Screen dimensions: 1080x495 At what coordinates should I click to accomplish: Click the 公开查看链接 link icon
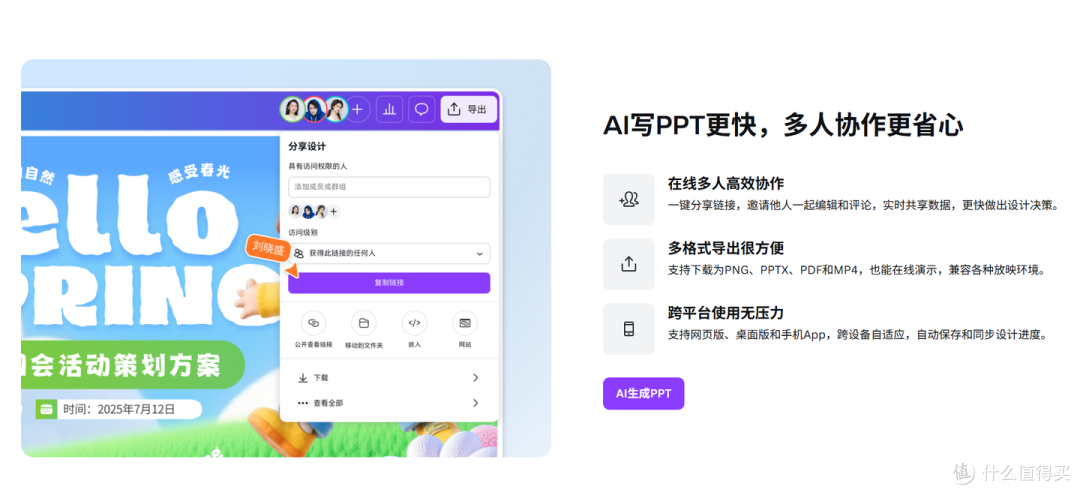[313, 323]
